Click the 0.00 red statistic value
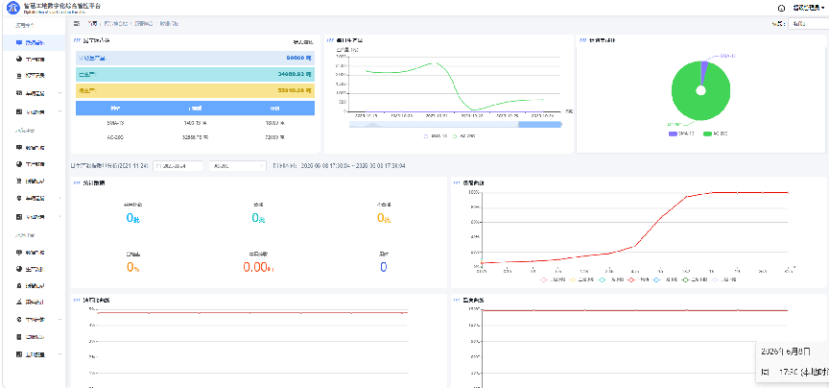 tap(258, 267)
